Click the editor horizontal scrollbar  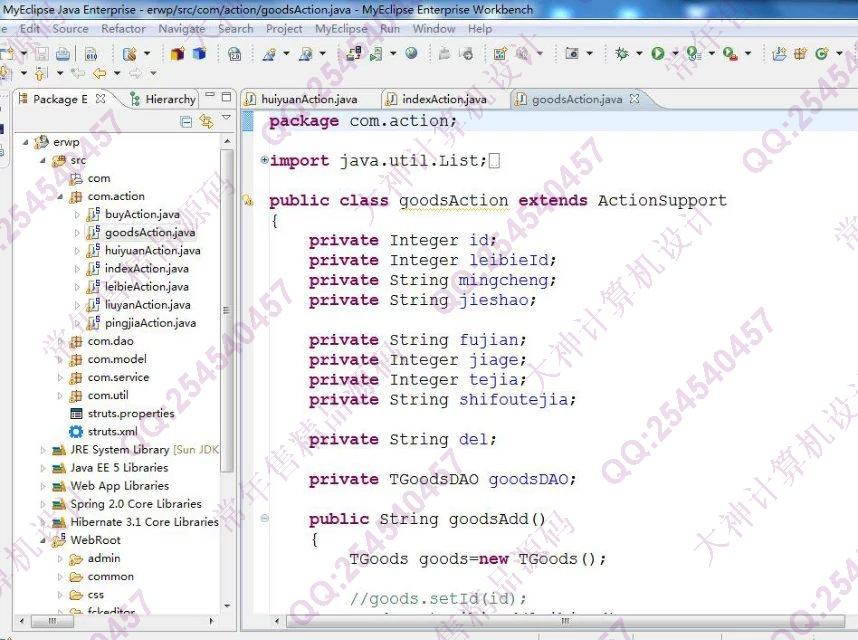pos(564,621)
